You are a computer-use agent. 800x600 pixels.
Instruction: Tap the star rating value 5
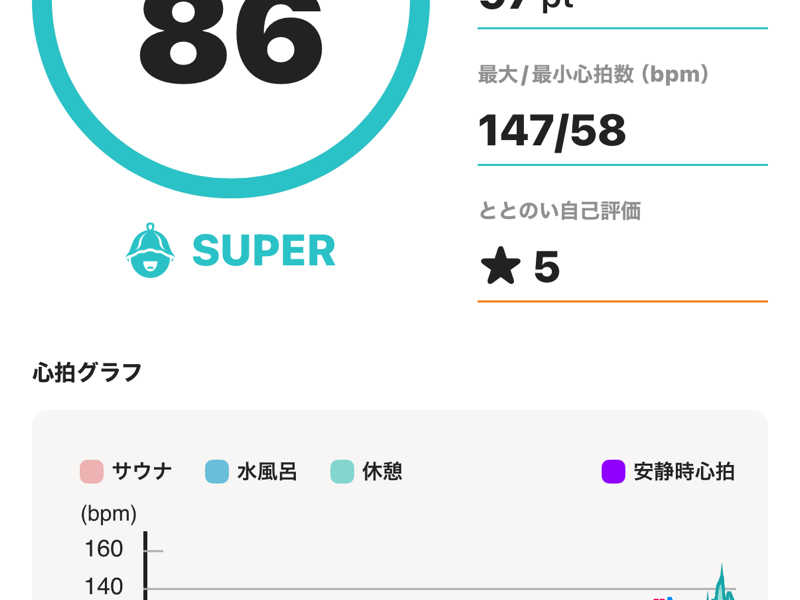(546, 266)
